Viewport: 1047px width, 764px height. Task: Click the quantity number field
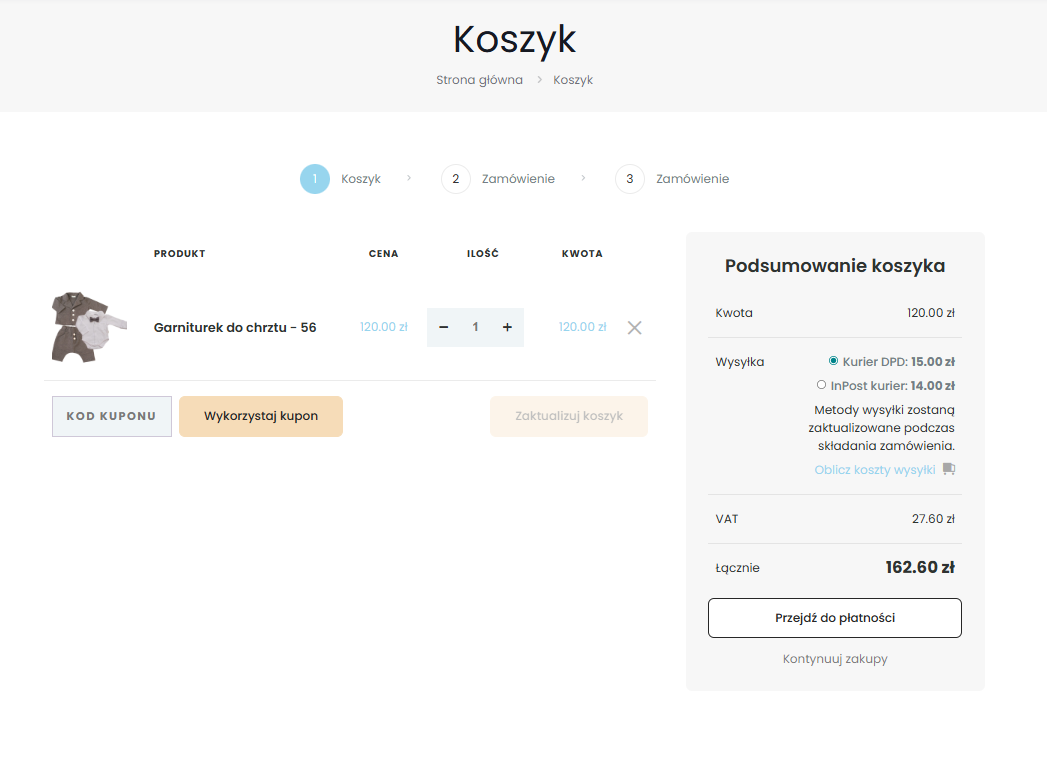point(476,327)
